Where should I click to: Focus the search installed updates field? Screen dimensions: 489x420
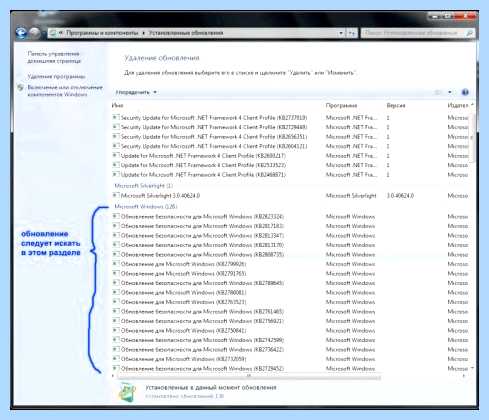tap(413, 33)
